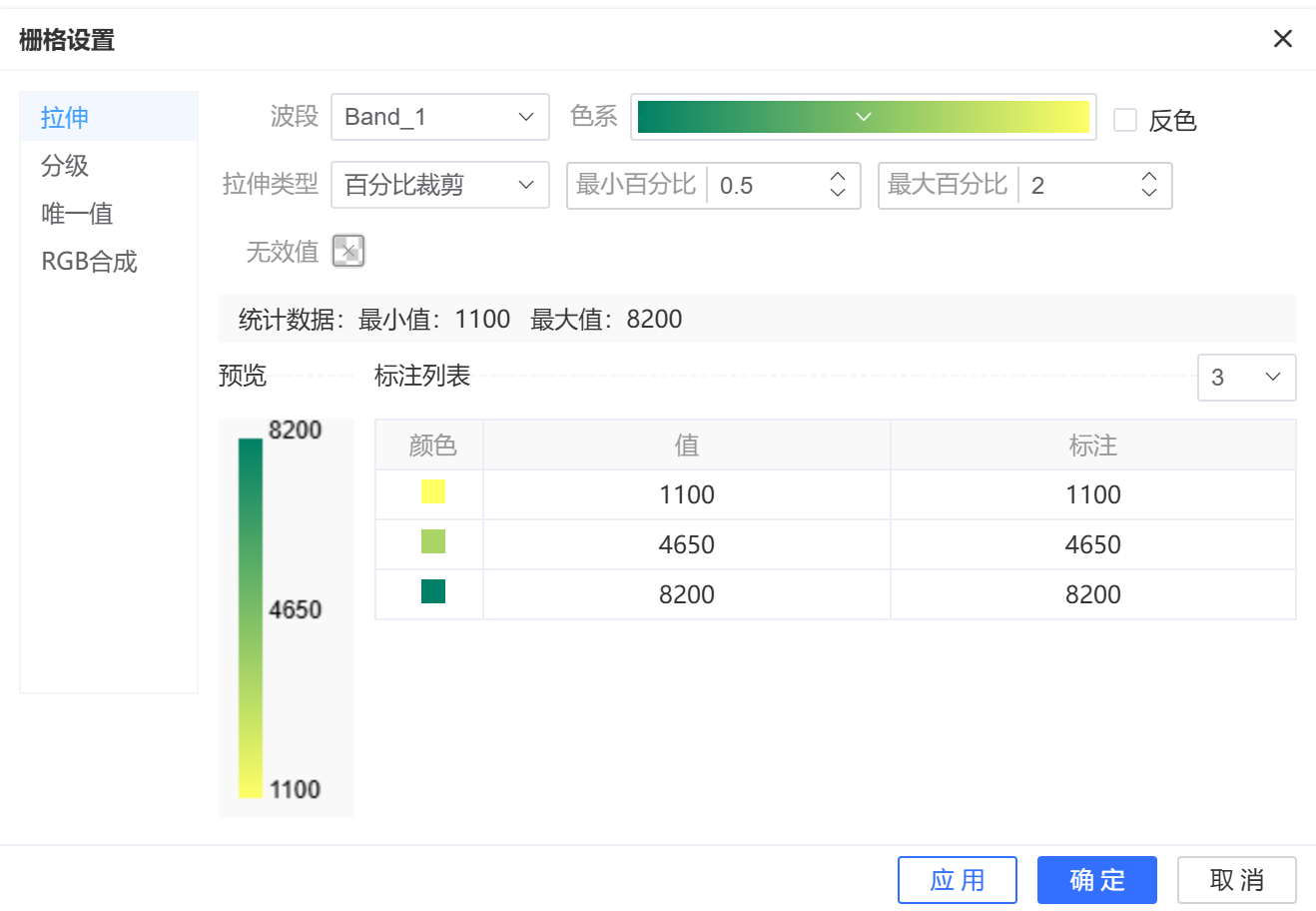Image resolution: width=1316 pixels, height=911 pixels.
Task: Click the 应用 button
Action: pos(957,880)
